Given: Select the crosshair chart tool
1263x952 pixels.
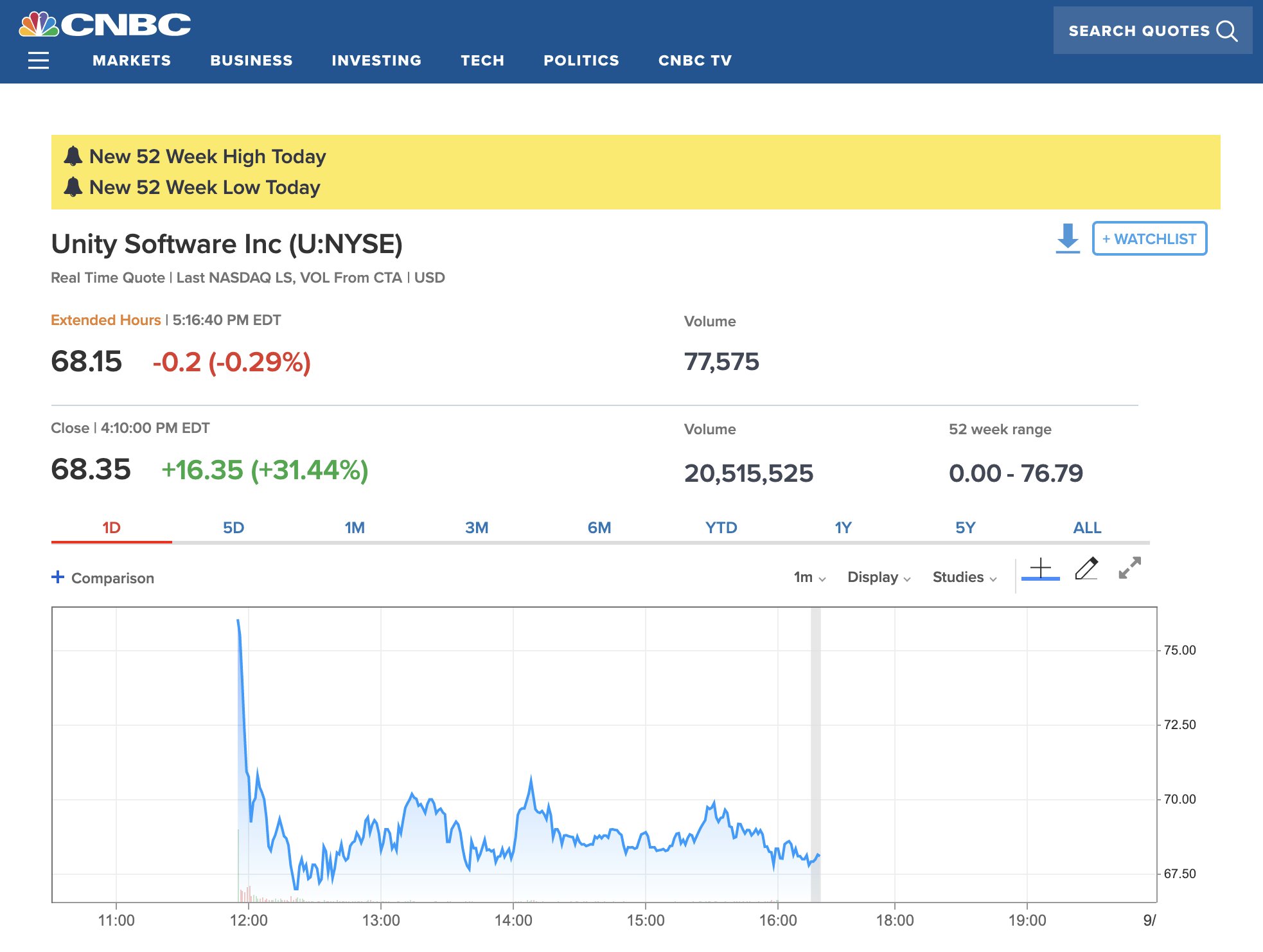Looking at the screenshot, I should (x=1040, y=569).
